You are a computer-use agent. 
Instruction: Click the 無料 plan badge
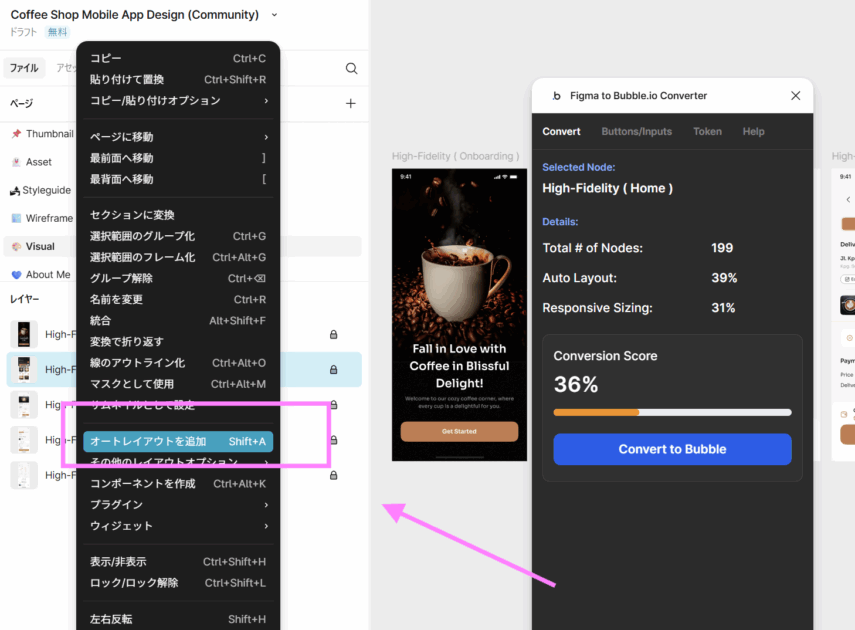(x=57, y=32)
